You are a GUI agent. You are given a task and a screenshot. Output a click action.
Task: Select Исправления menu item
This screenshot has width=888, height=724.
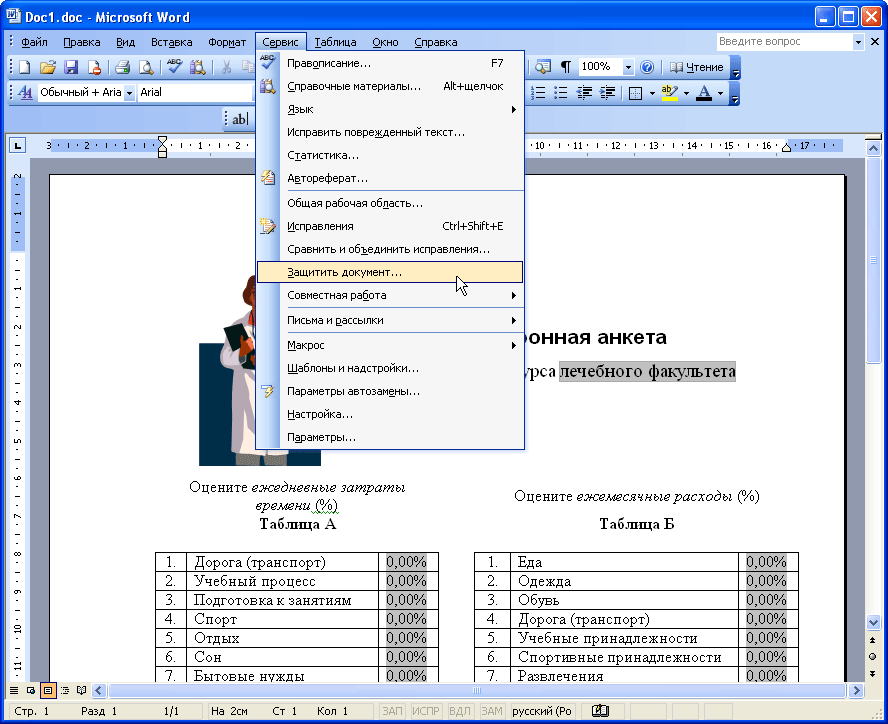(390, 226)
